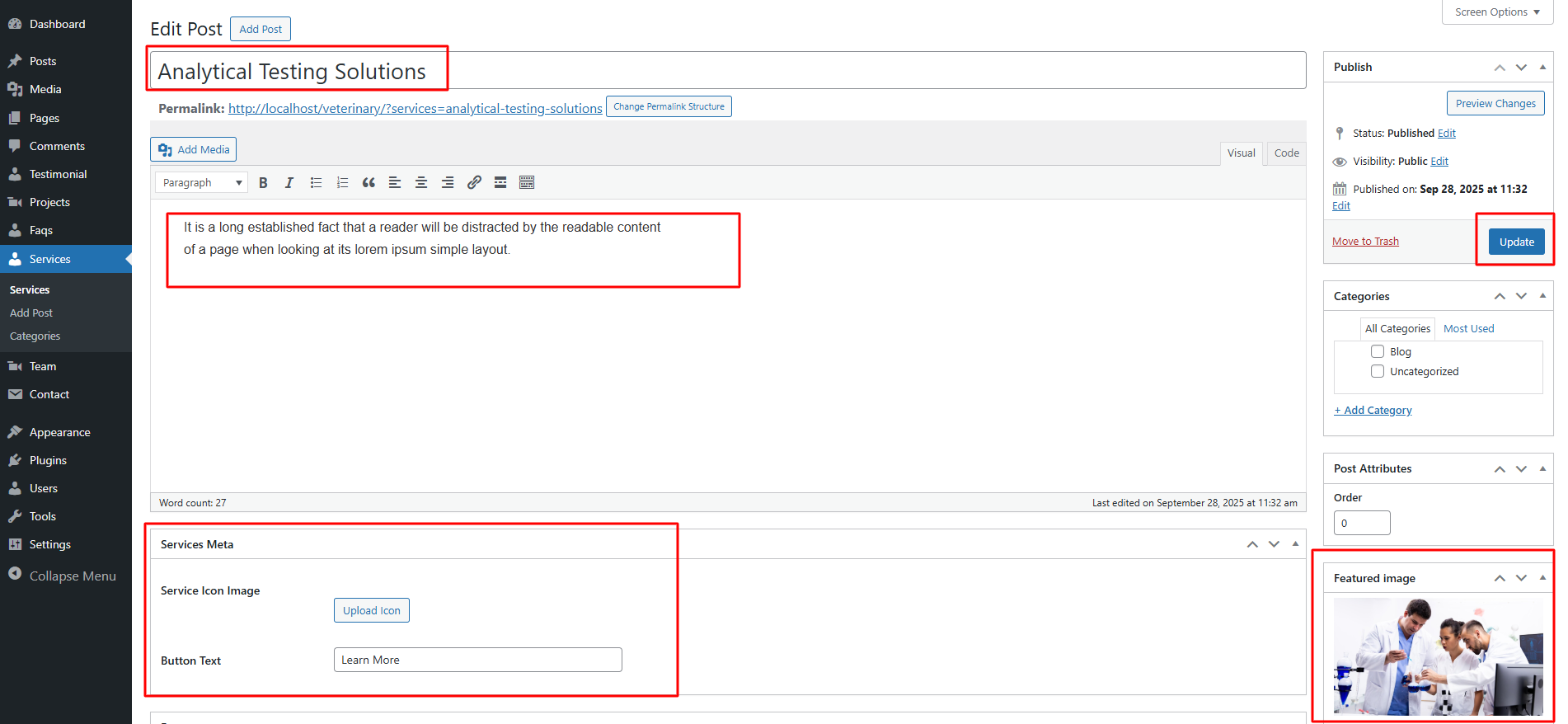The height and width of the screenshot is (724, 1568).
Task: Collapse the Featured image panel
Action: [1542, 578]
